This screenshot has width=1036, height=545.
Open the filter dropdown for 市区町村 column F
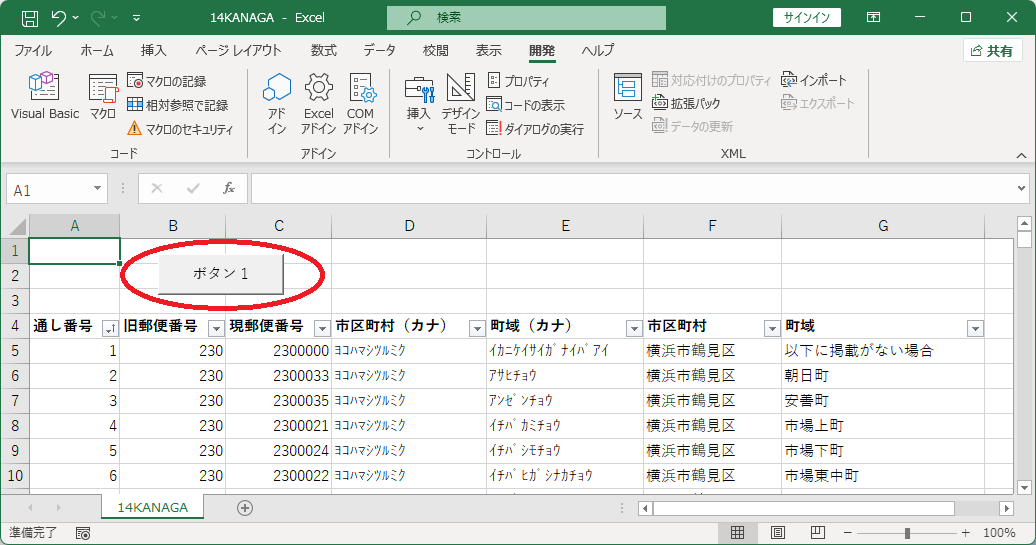click(772, 328)
